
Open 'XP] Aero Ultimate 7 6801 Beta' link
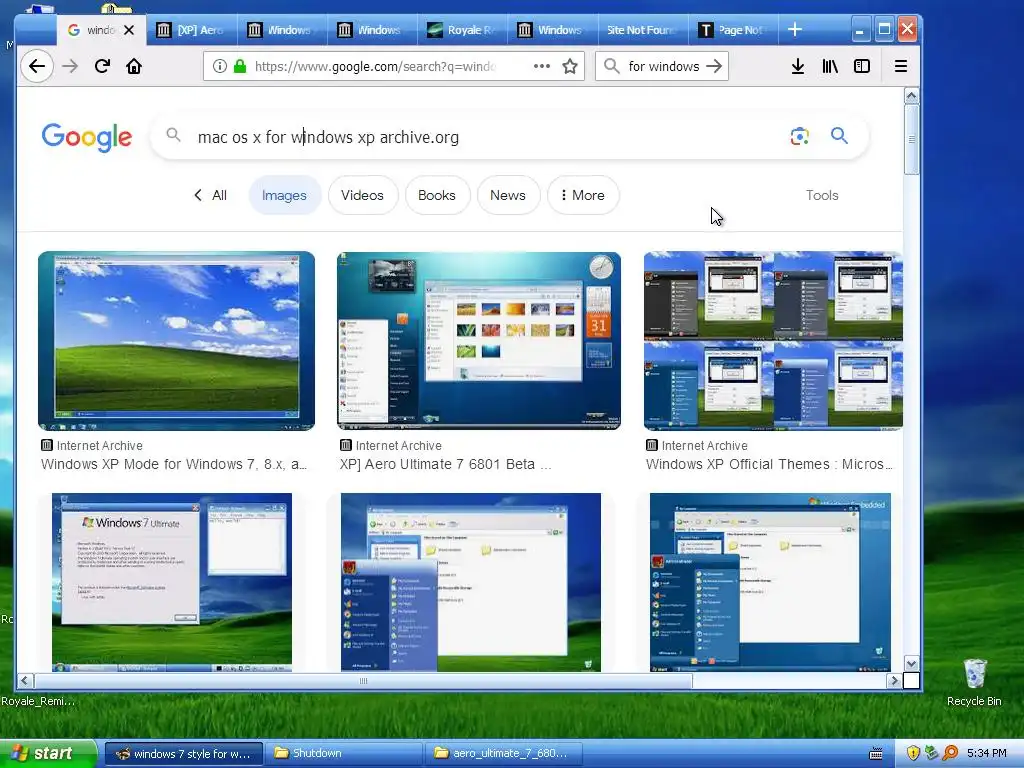point(445,464)
